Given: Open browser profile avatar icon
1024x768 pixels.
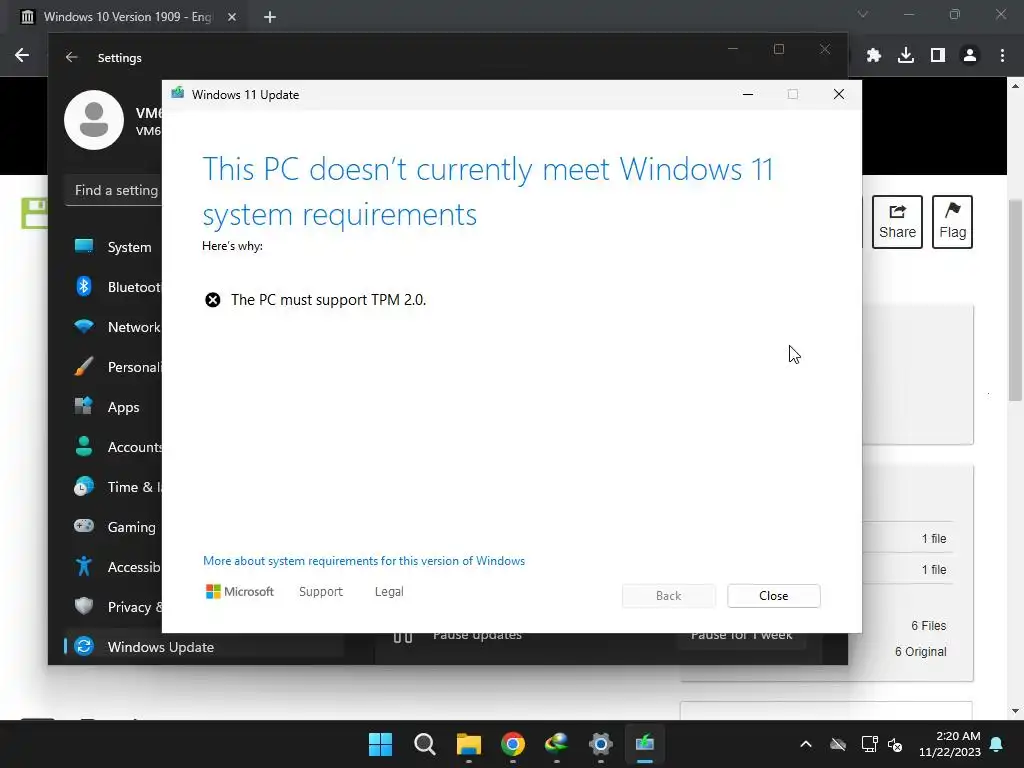Looking at the screenshot, I should point(970,56).
